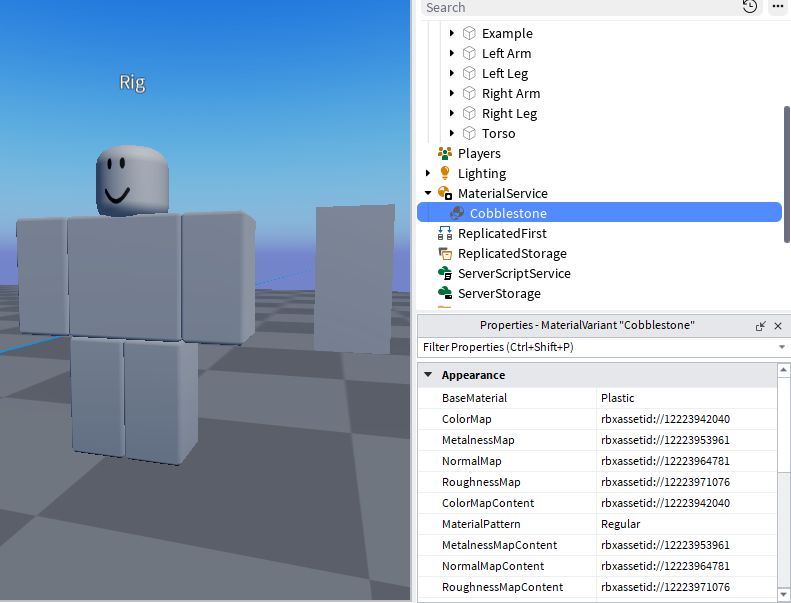
Task: Edit the NormalMapContent asset id value
Action: click(686, 566)
